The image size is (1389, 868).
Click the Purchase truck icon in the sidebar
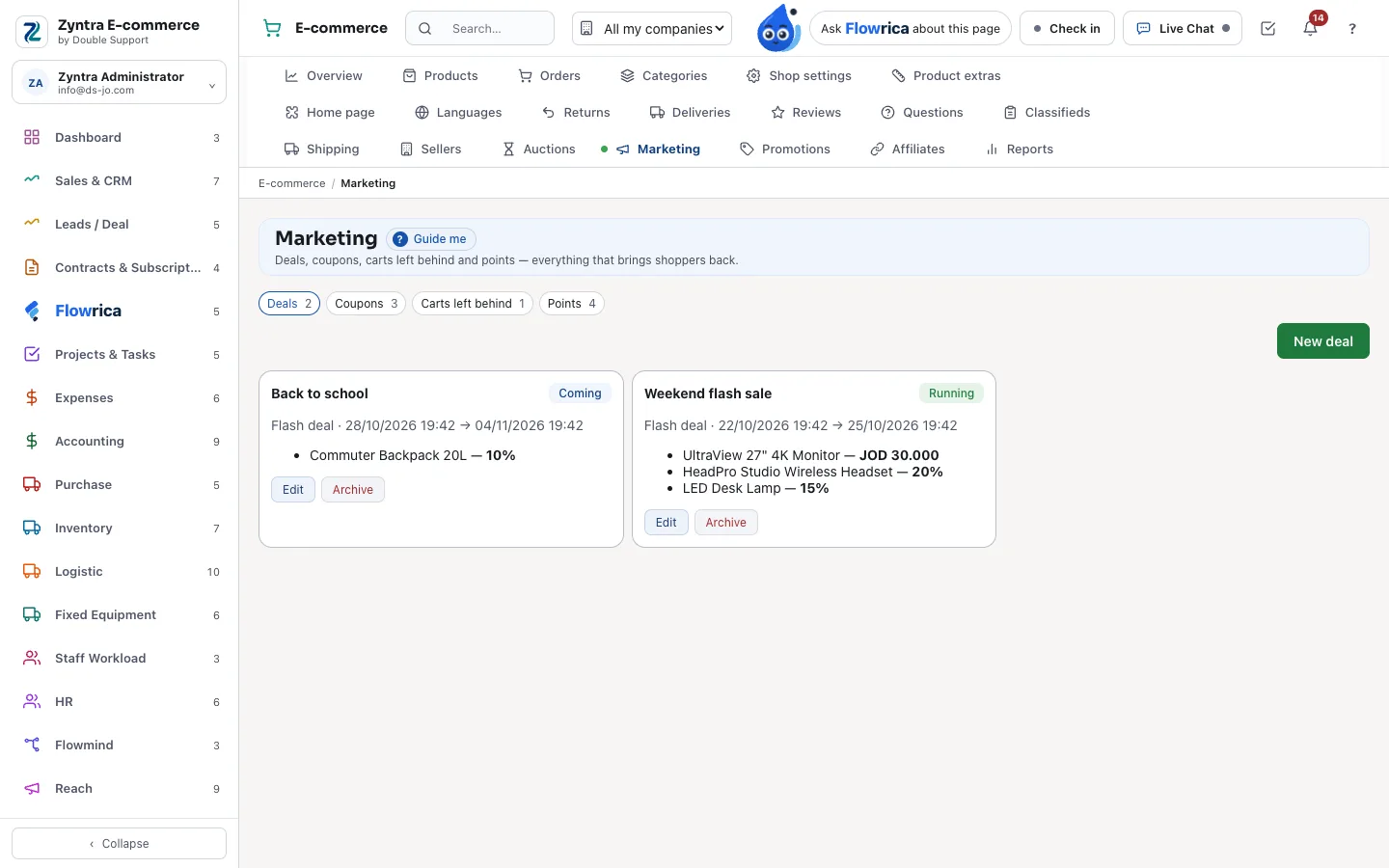pos(32,484)
